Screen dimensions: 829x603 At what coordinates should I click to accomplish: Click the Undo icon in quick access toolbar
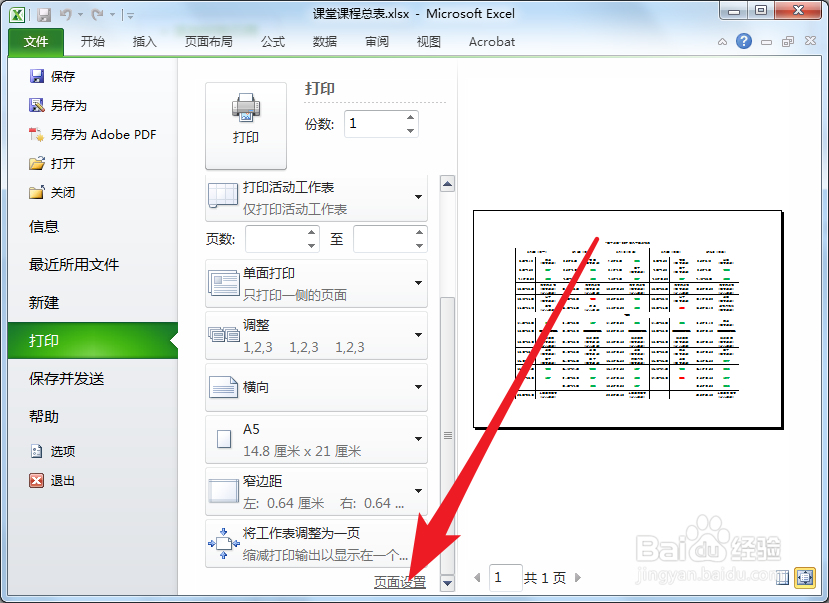pyautogui.click(x=66, y=15)
